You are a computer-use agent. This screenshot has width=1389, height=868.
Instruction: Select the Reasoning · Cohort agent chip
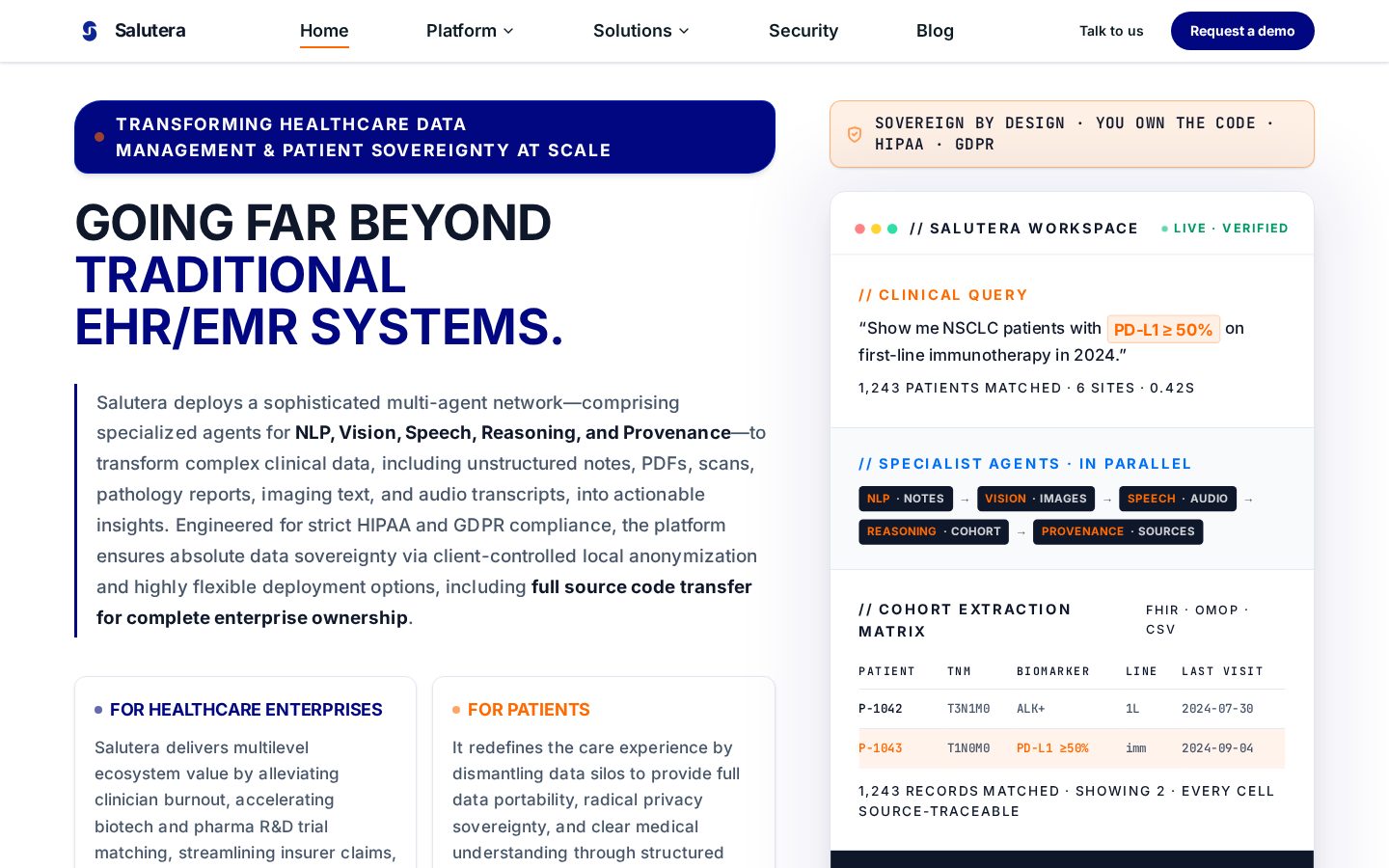pyautogui.click(x=934, y=531)
